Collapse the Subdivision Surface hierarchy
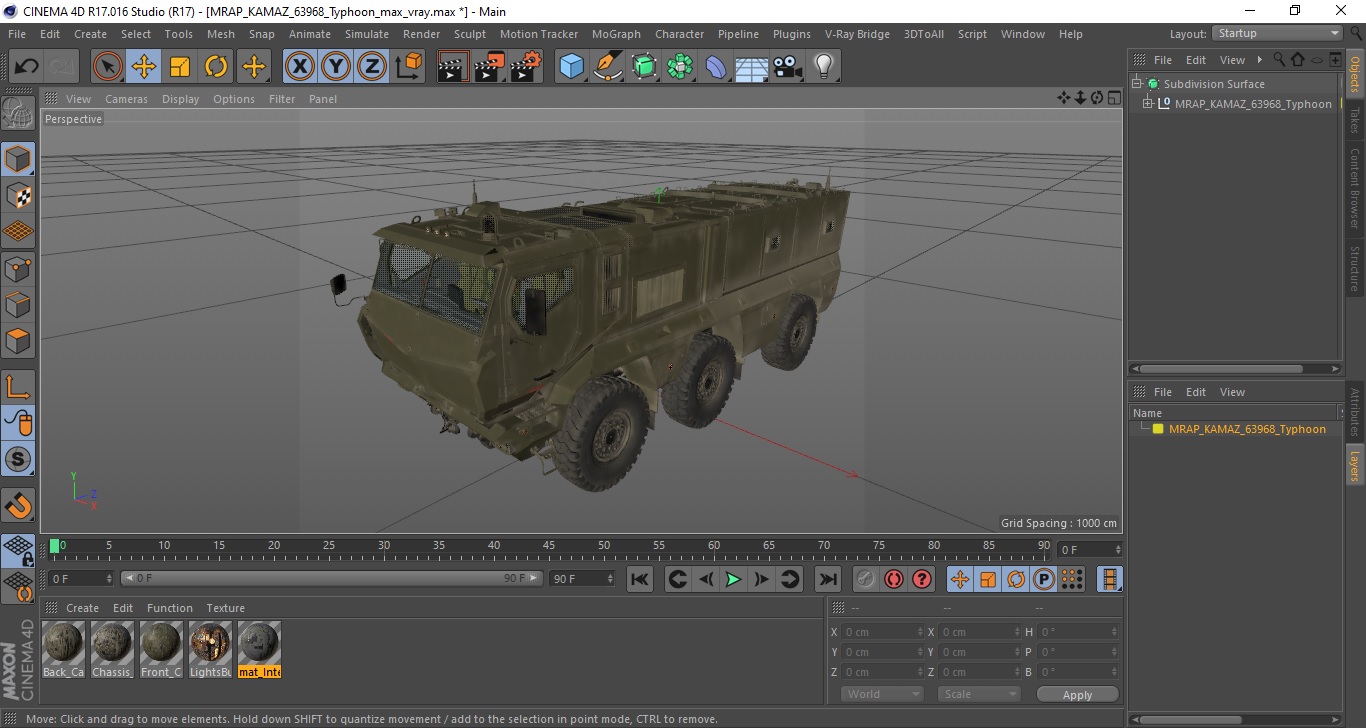This screenshot has width=1366, height=728. (1137, 84)
